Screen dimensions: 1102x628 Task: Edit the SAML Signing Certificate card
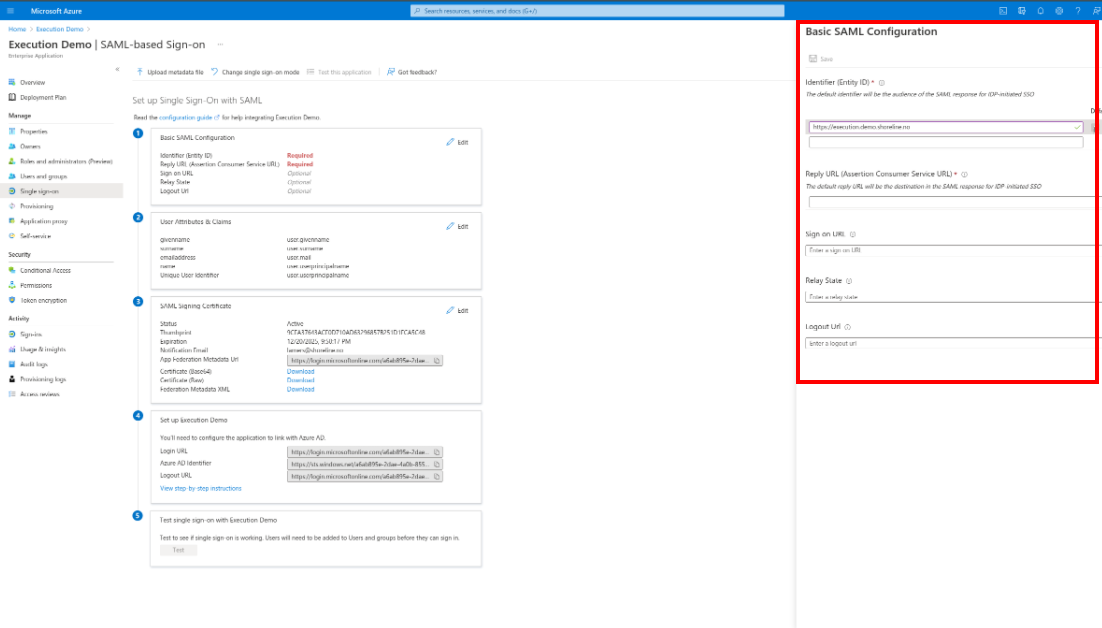click(458, 310)
